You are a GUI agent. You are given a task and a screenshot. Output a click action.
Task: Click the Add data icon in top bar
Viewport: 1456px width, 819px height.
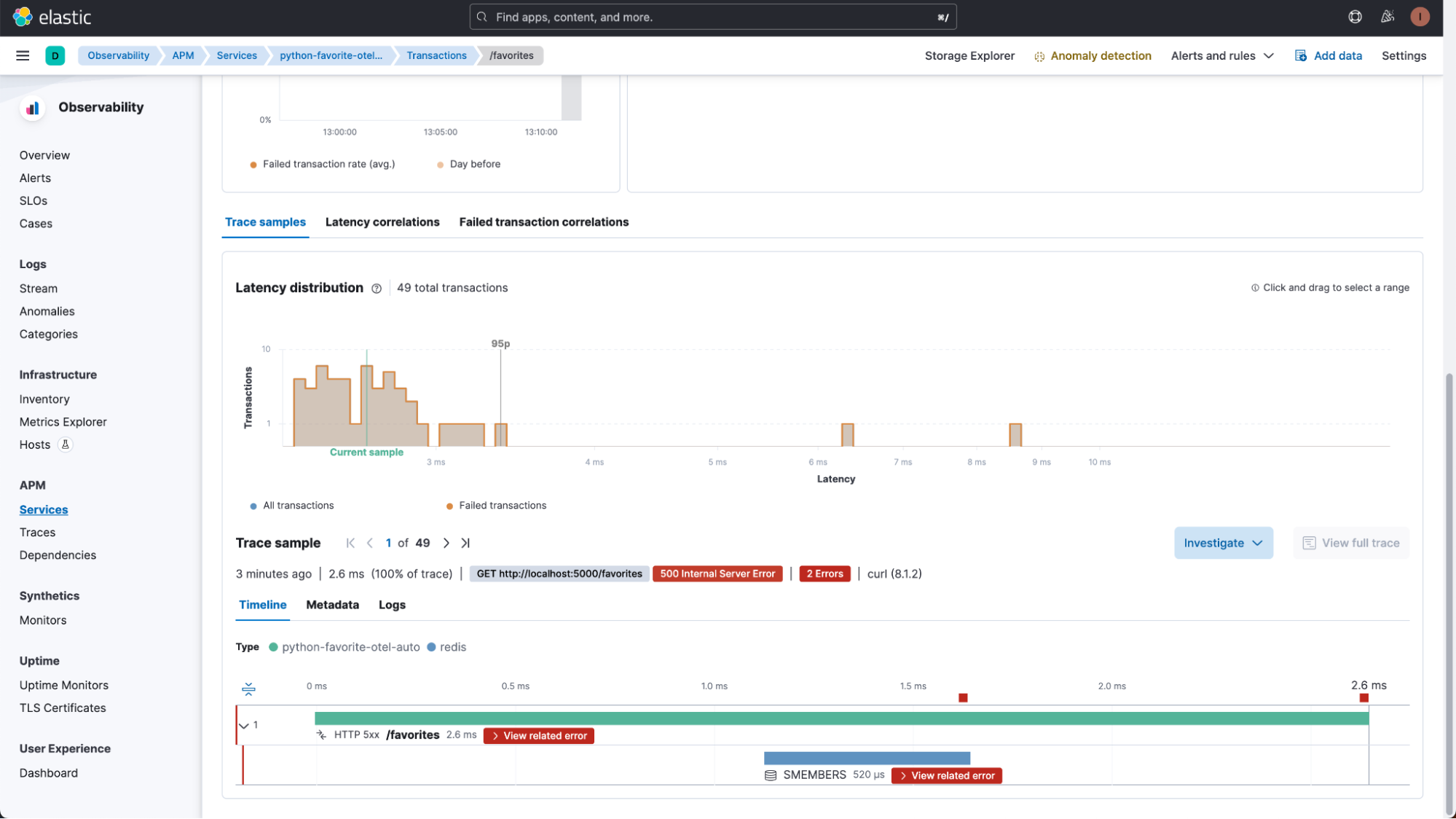pos(1301,55)
